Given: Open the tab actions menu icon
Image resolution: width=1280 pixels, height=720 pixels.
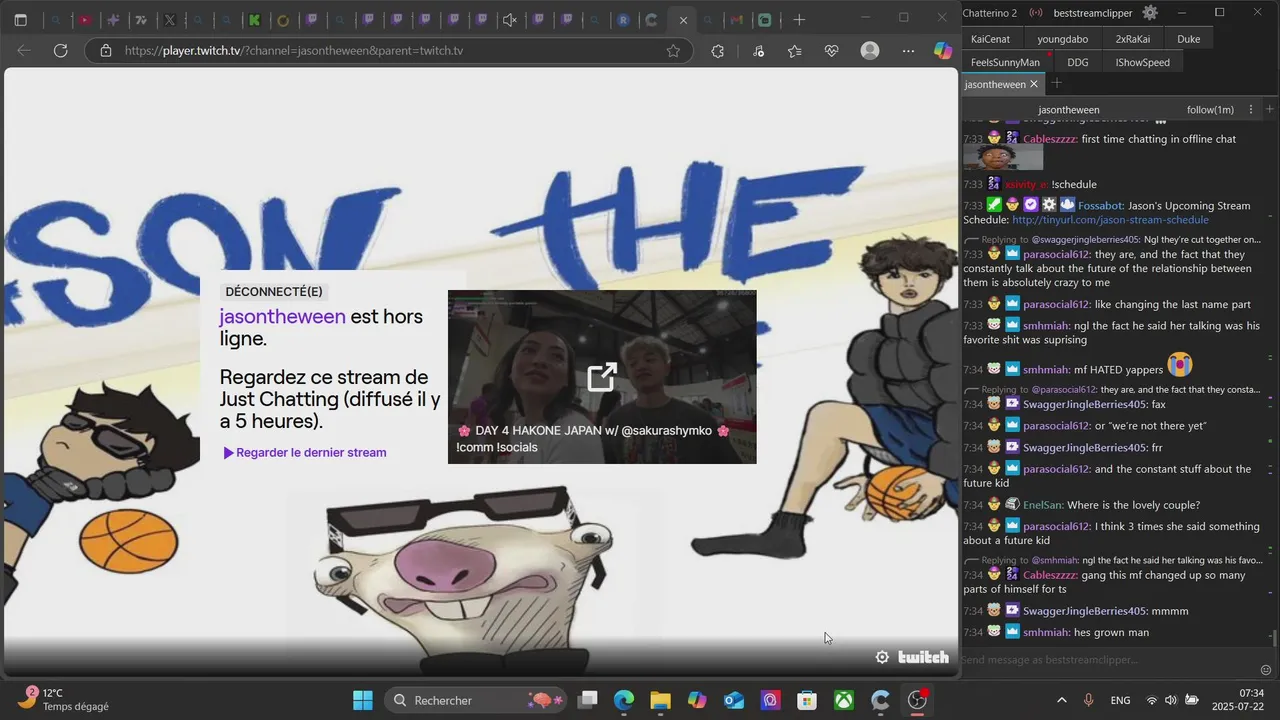Looking at the screenshot, I should 21,19.
